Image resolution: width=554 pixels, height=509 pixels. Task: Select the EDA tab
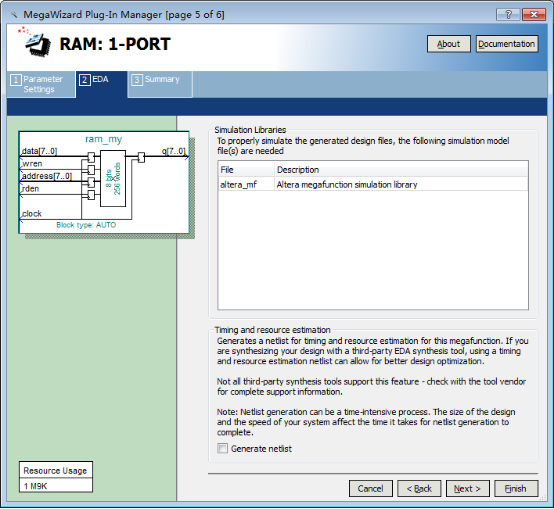coord(101,84)
